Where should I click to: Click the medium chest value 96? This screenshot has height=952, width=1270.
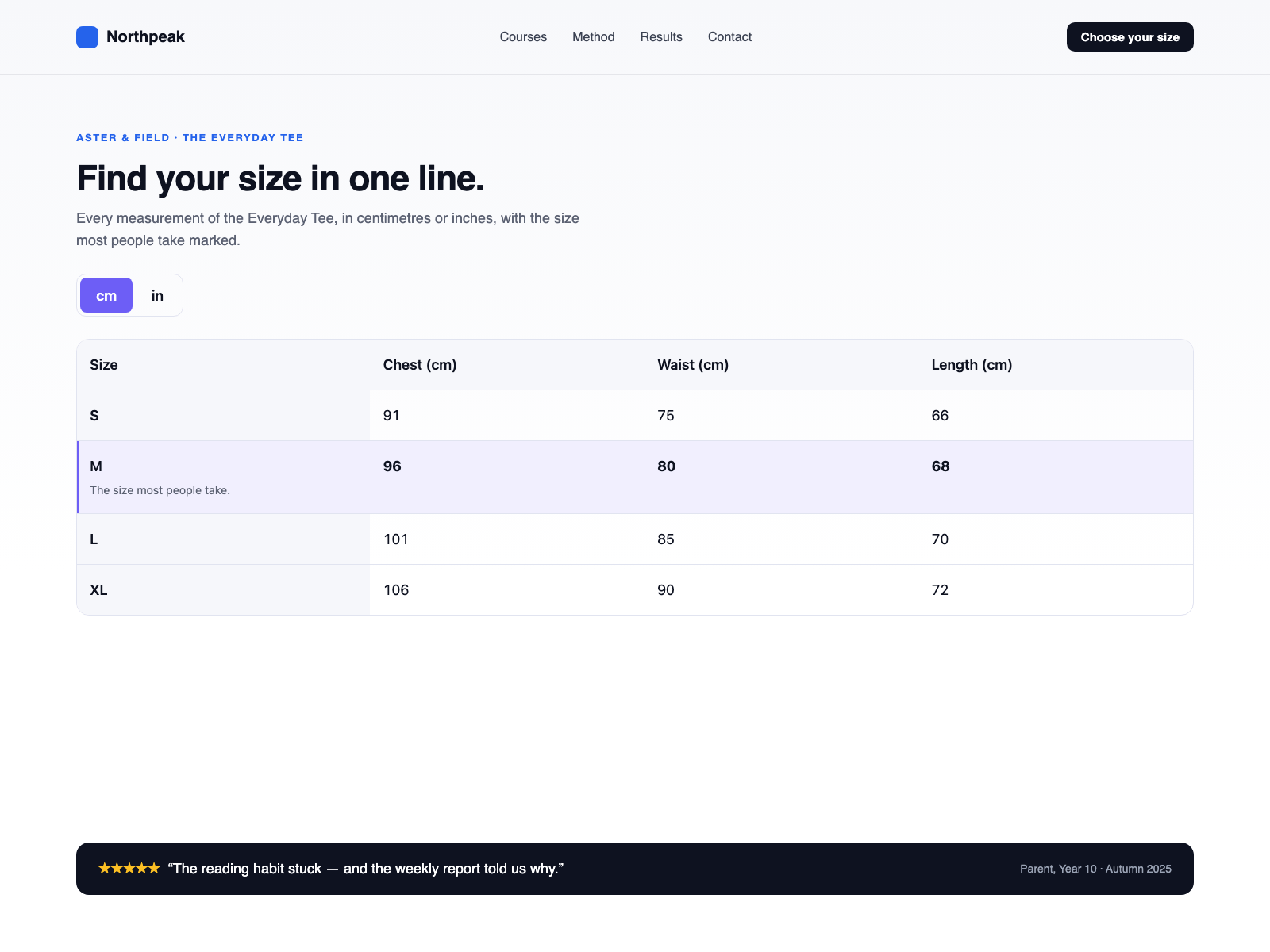[392, 466]
